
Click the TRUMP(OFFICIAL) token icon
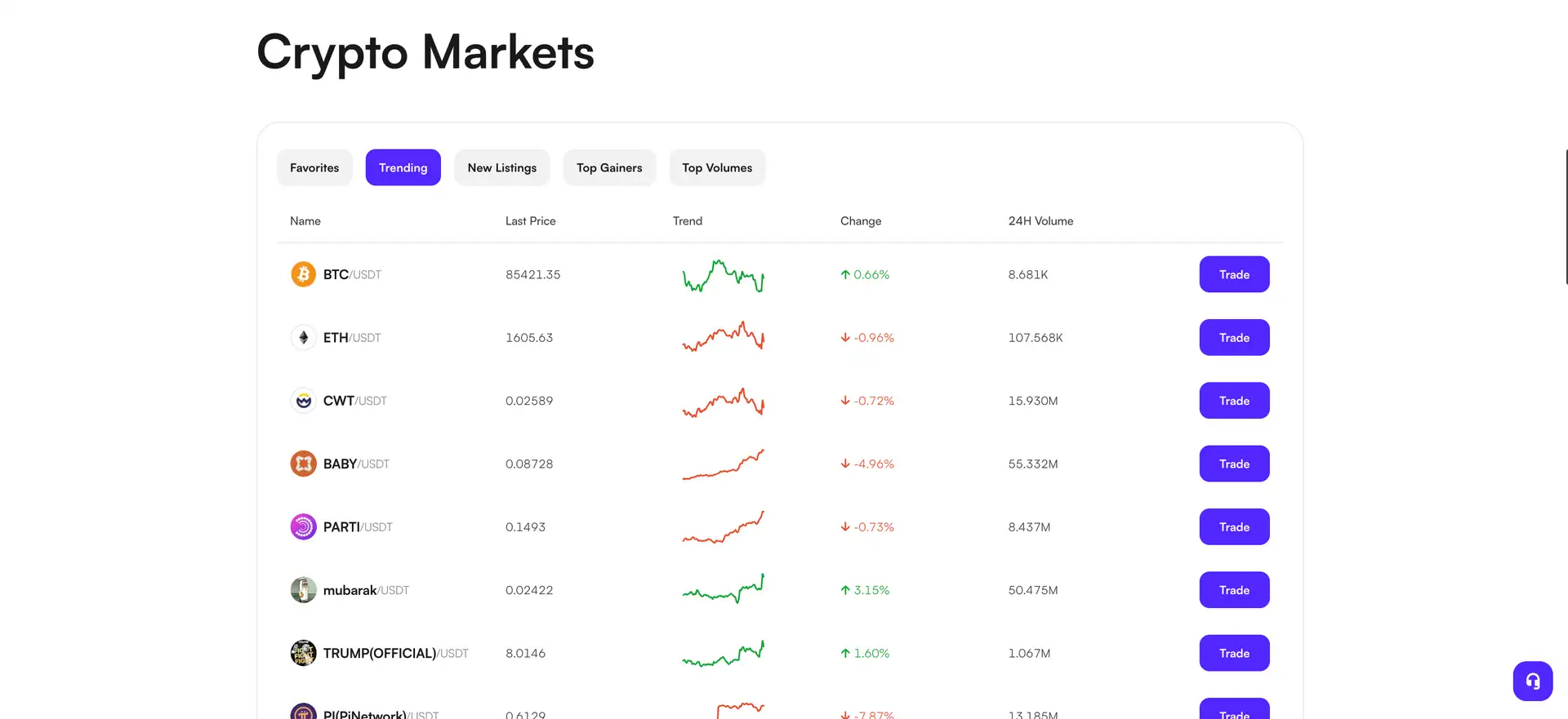303,653
